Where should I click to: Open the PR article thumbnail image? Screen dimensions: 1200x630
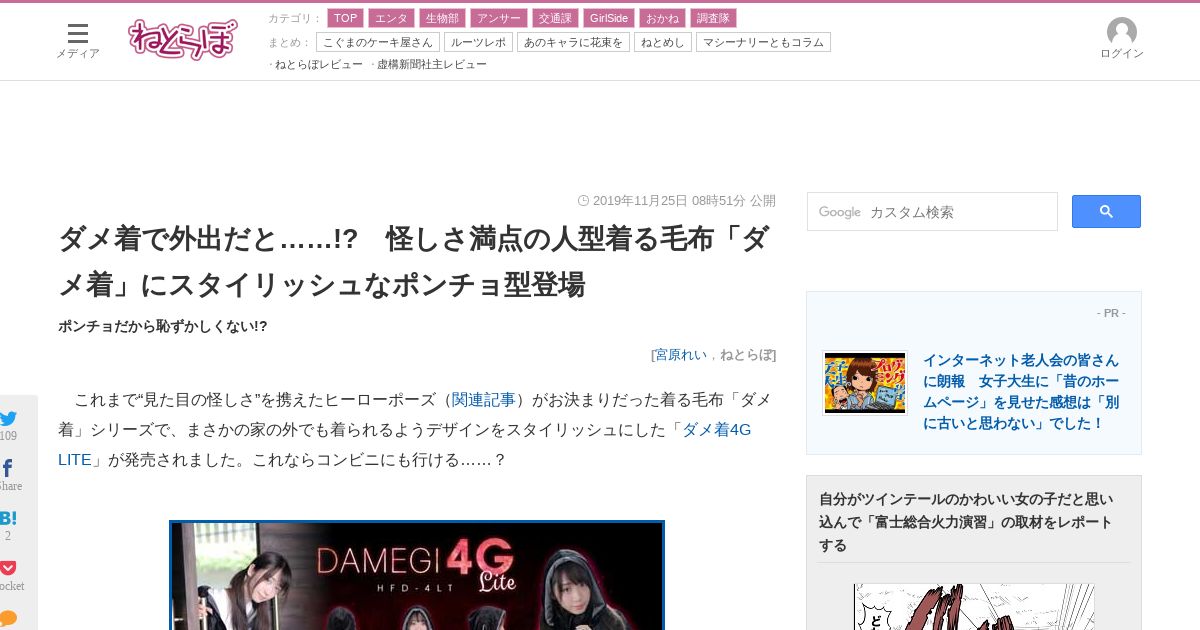(x=865, y=383)
